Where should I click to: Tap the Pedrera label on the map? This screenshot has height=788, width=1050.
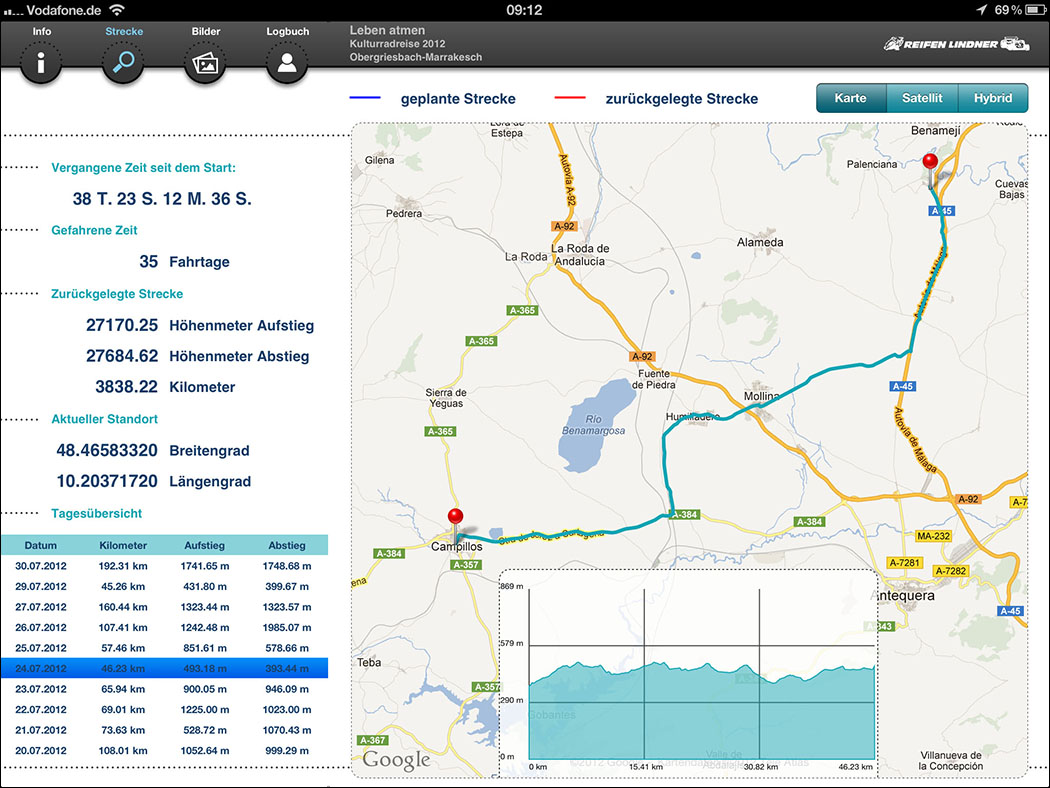point(404,214)
